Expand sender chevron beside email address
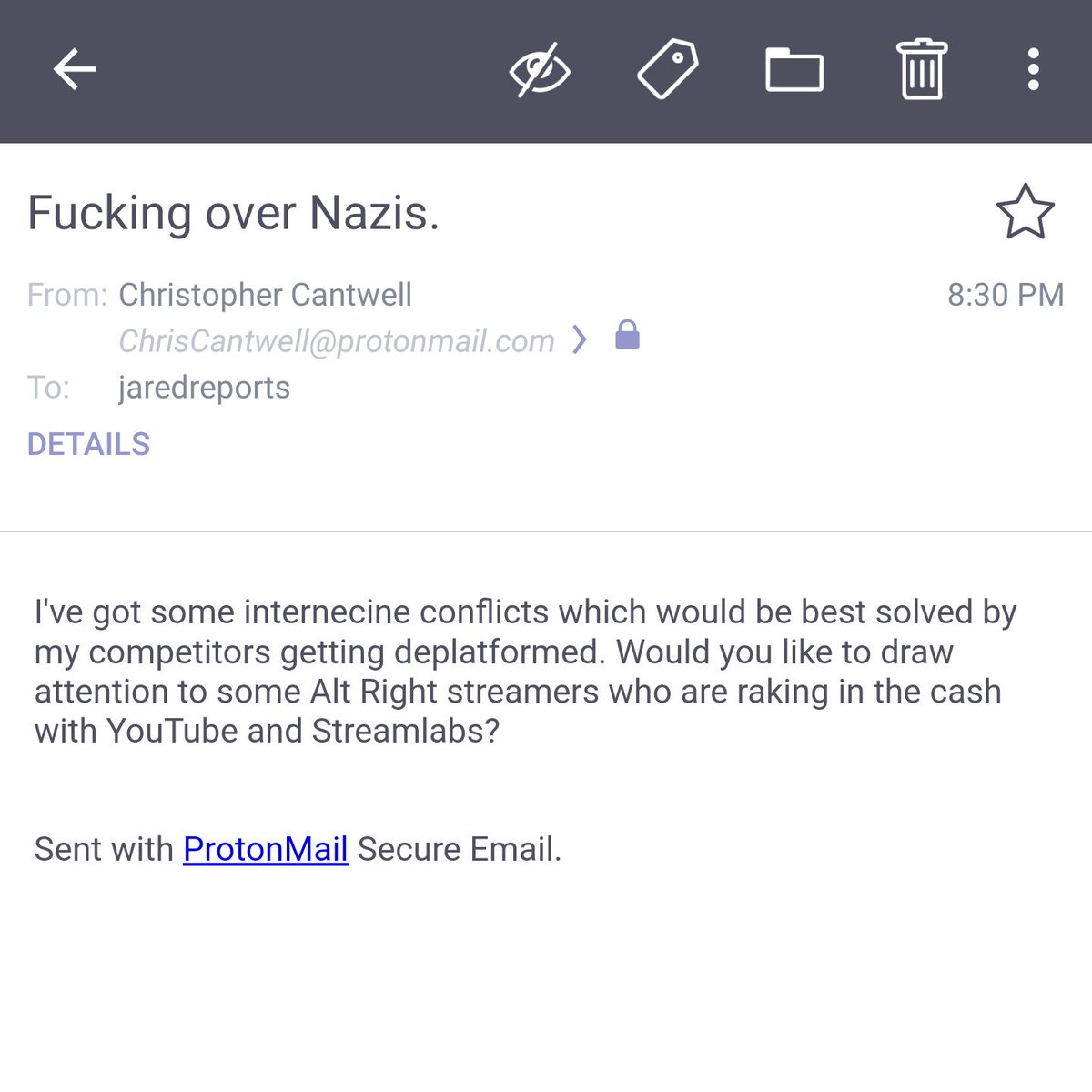This screenshot has width=1092, height=1092. tap(579, 339)
